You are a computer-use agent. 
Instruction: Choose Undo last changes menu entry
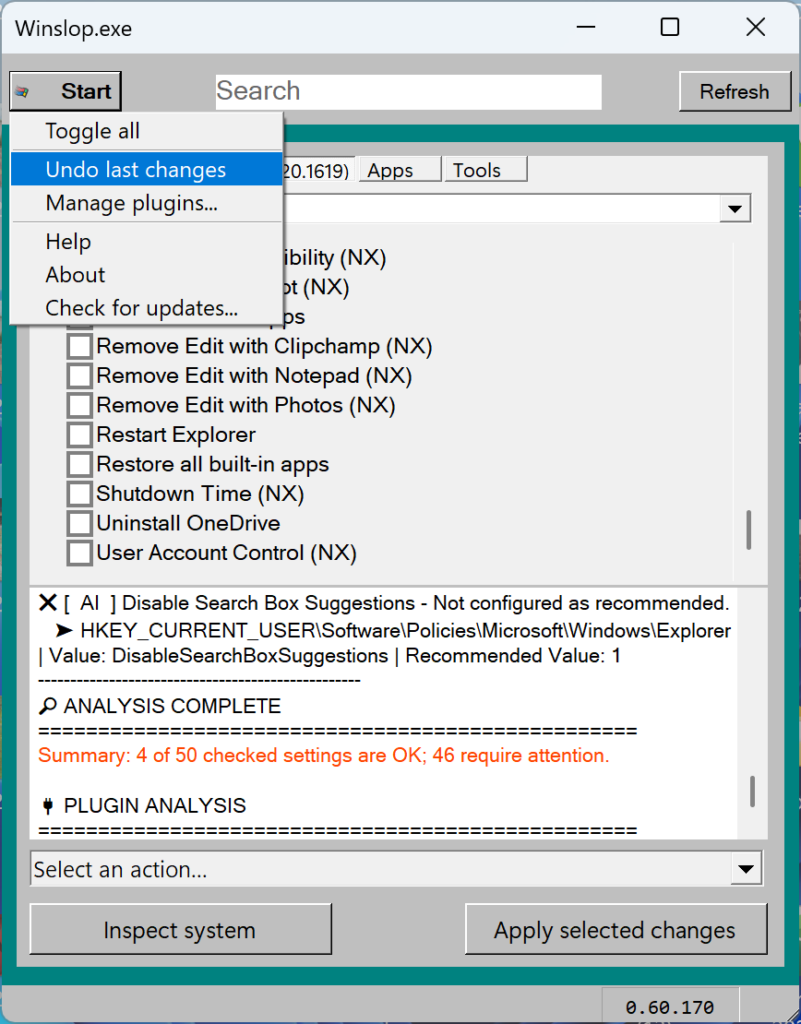click(x=135, y=170)
